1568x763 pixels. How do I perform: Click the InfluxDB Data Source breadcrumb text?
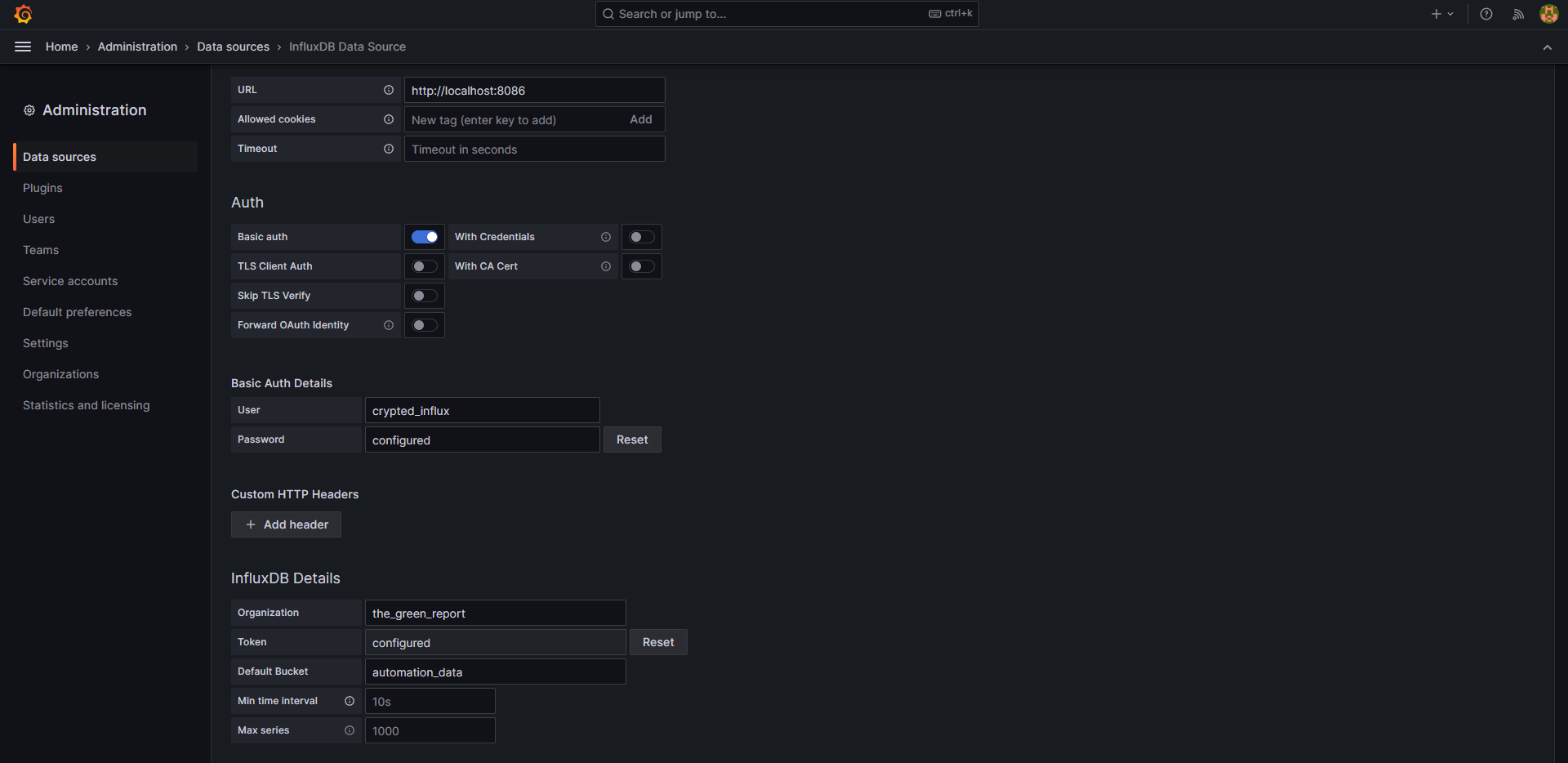click(347, 47)
